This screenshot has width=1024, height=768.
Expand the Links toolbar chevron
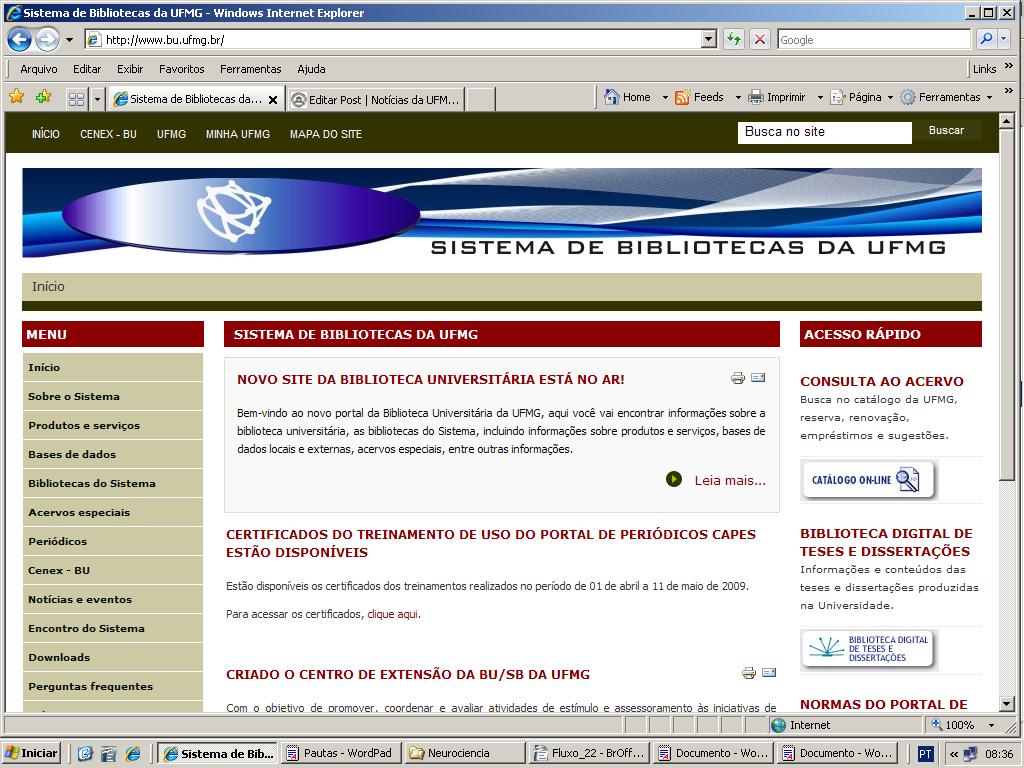1009,66
